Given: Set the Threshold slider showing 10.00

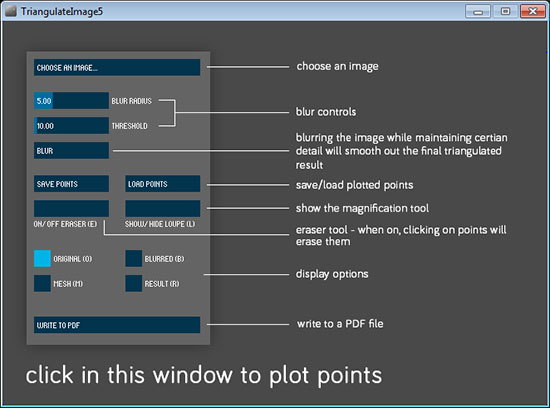Looking at the screenshot, I should (71, 126).
